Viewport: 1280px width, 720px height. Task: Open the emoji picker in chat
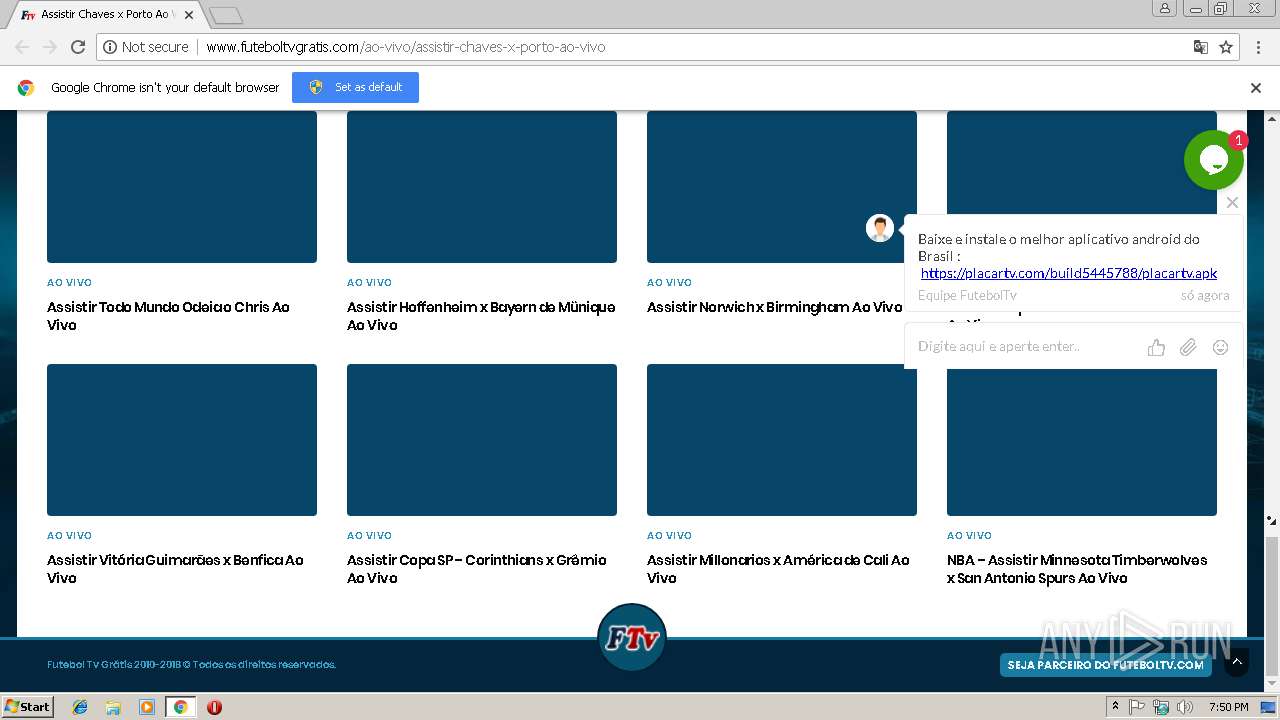point(1220,347)
